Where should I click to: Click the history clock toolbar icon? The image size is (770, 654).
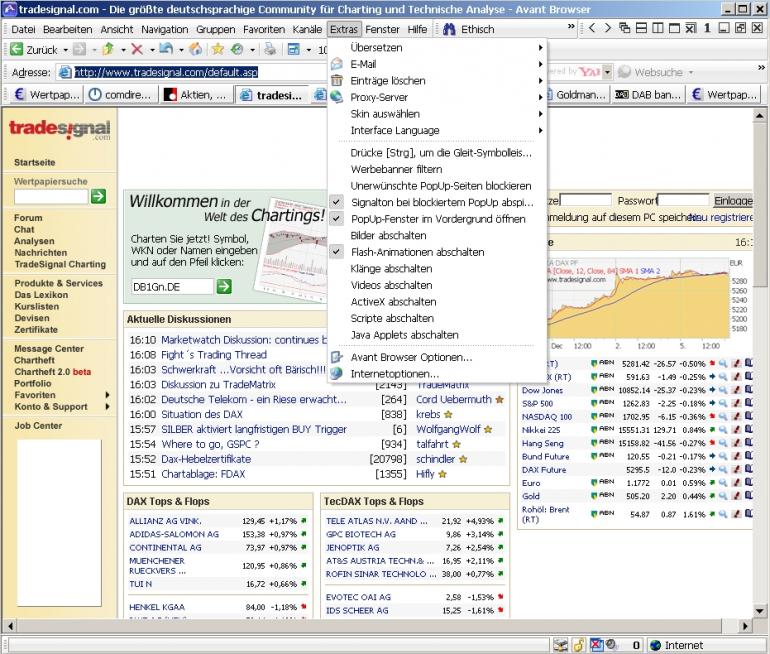point(237,49)
